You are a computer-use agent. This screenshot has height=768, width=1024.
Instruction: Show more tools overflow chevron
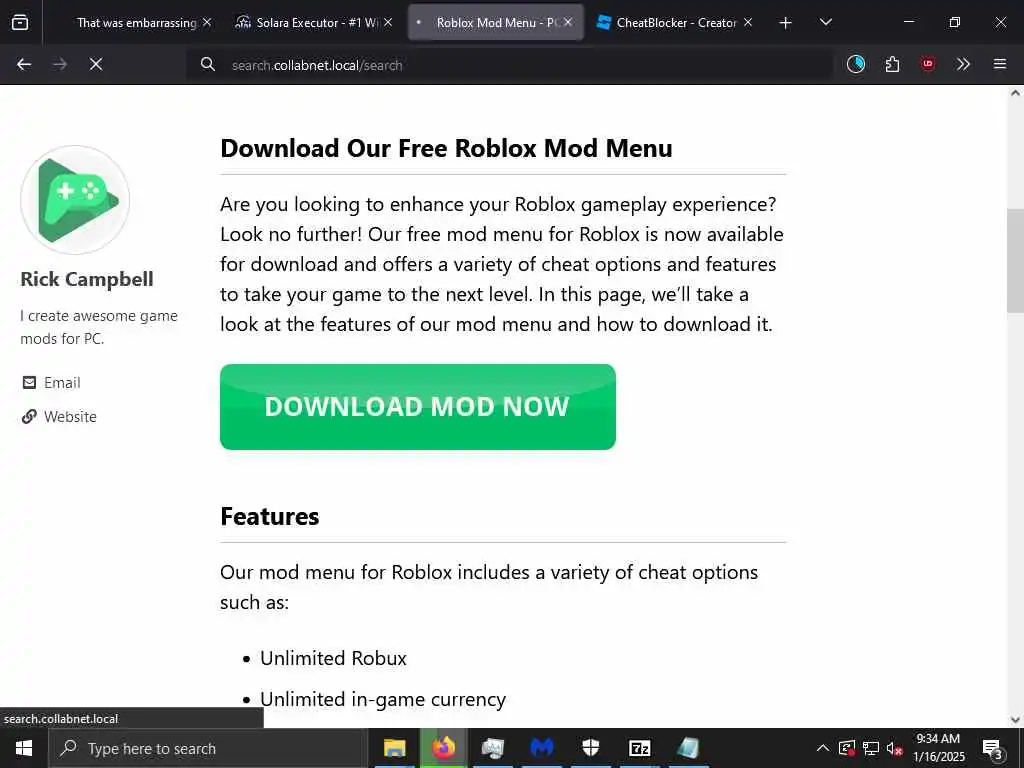(963, 64)
